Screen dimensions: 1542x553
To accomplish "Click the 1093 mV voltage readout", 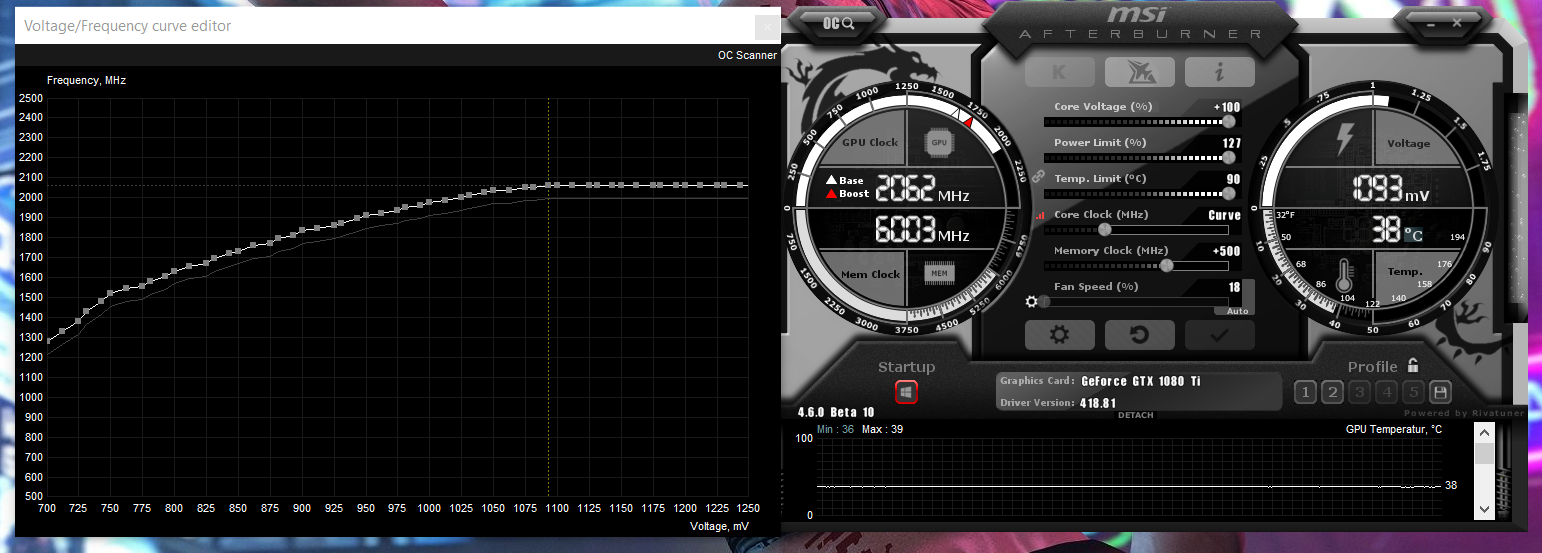I will point(1390,188).
